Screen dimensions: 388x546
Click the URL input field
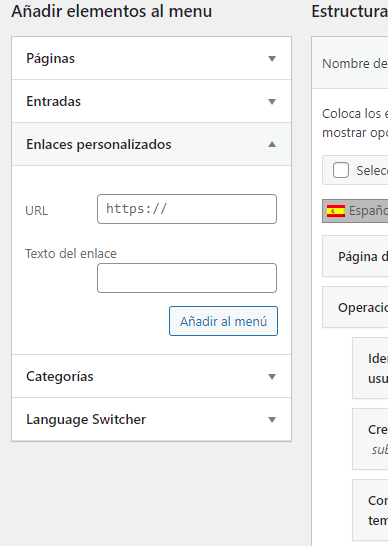[x=187, y=209]
